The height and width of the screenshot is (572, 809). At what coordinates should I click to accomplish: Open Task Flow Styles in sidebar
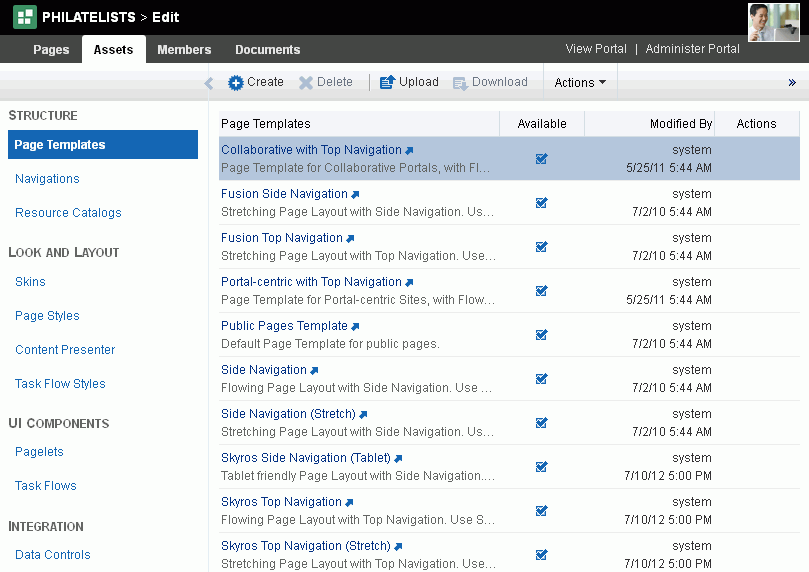[60, 384]
